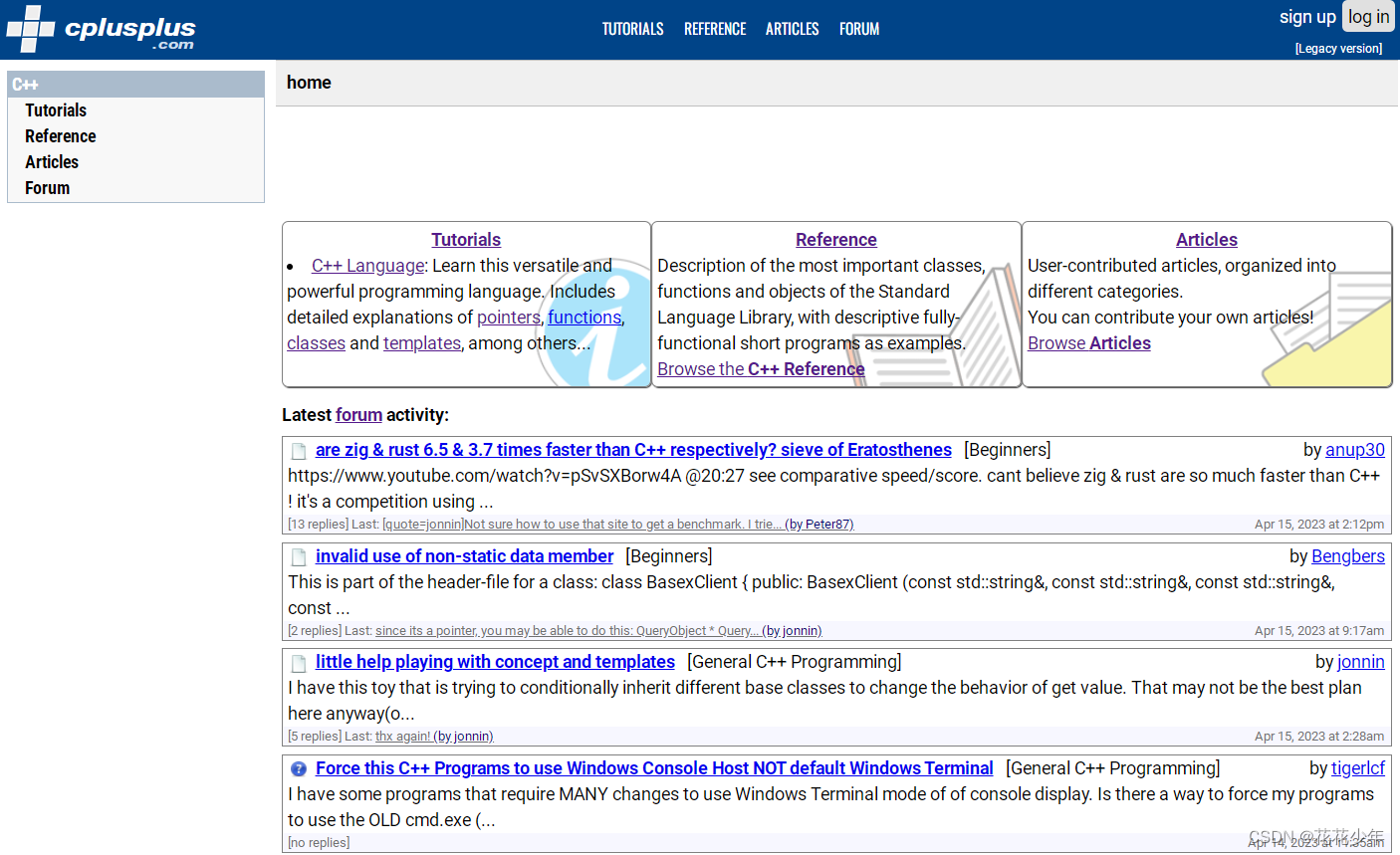Click the '[no replies]' text
The width and height of the screenshot is (1400, 855).
[x=319, y=843]
